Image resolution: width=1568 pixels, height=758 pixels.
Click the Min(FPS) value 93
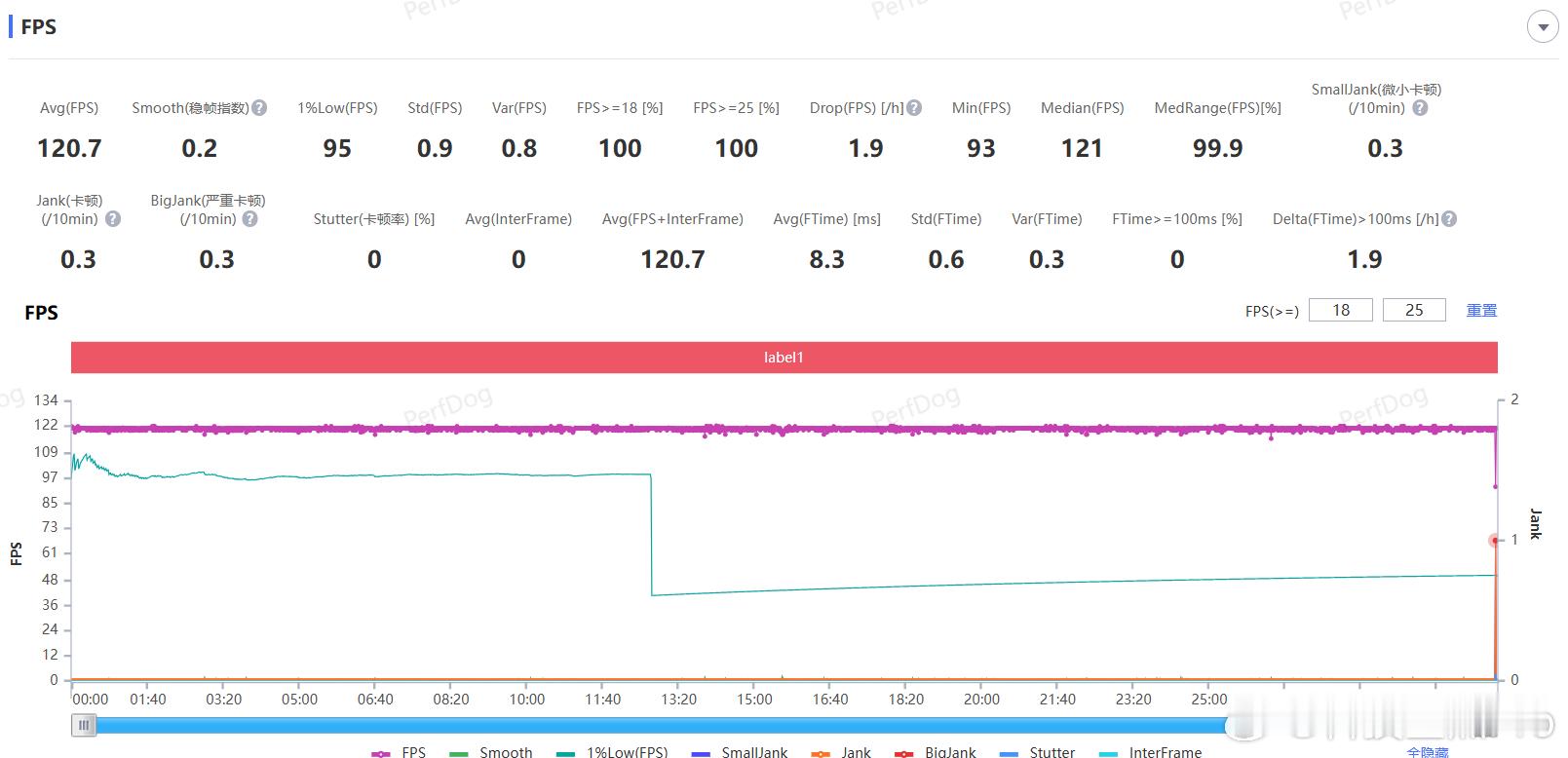981,148
